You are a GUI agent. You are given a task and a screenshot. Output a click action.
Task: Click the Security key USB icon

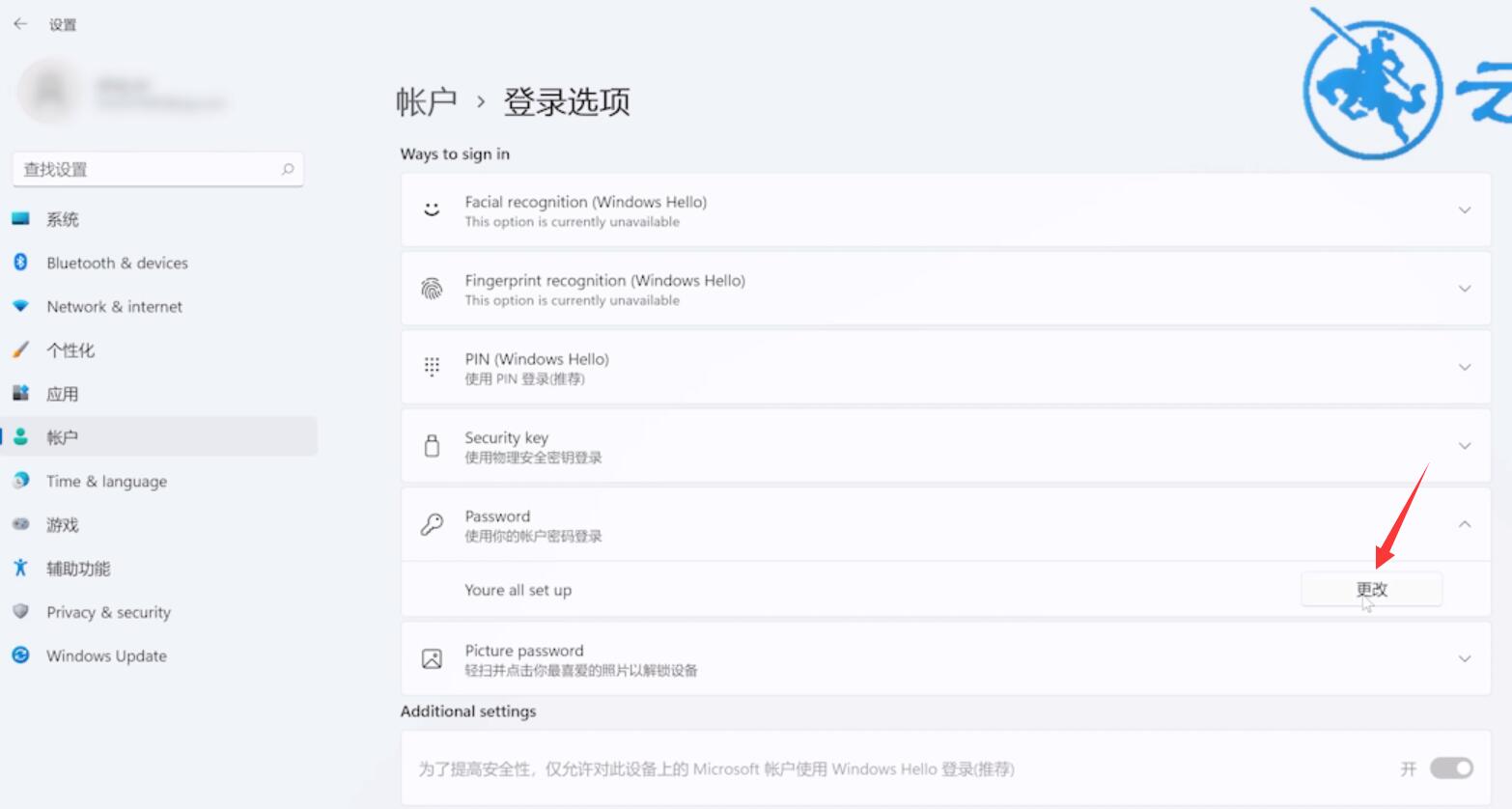tap(432, 445)
